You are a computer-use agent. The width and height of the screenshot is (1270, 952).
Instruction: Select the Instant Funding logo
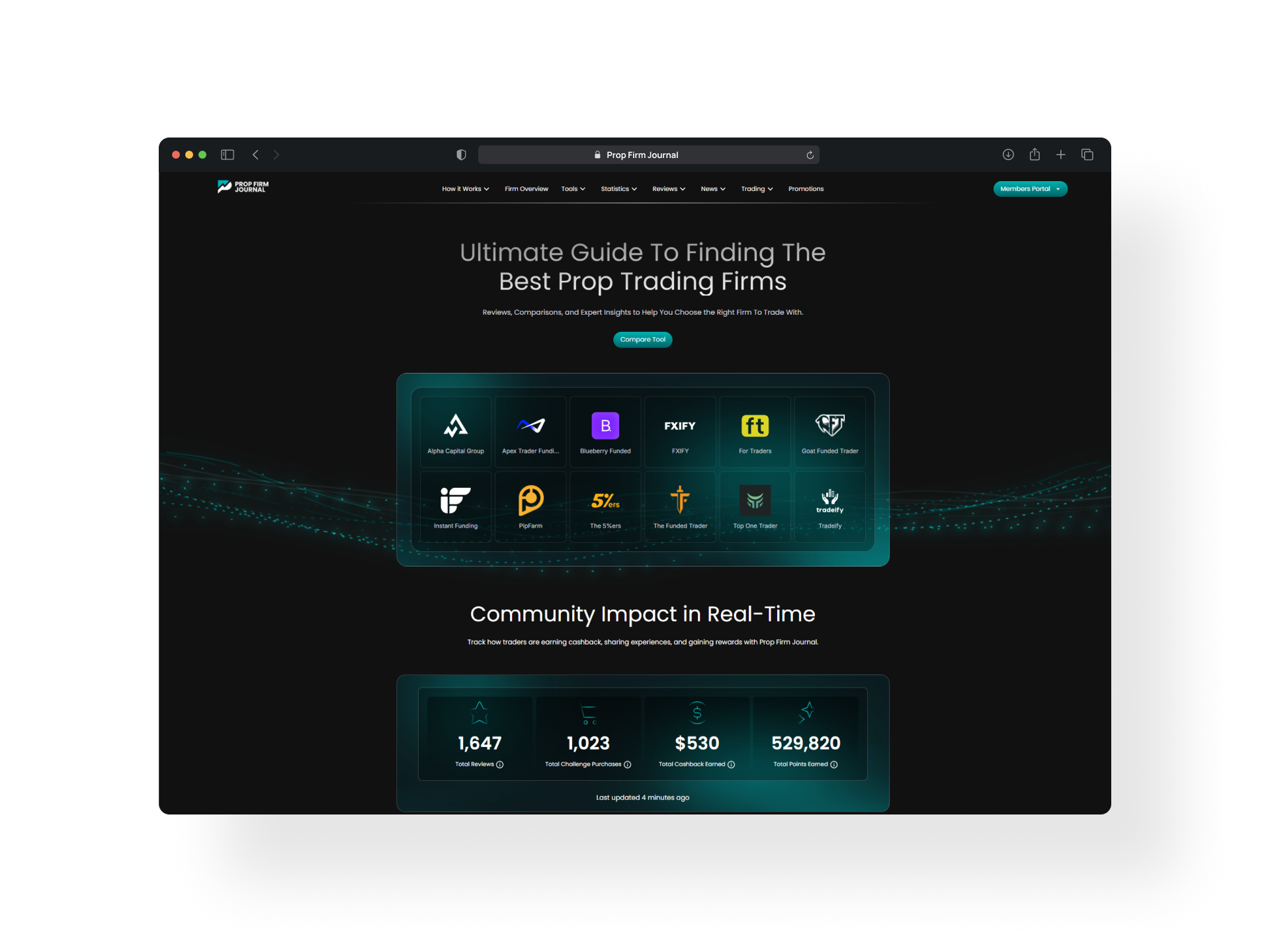[x=456, y=500]
